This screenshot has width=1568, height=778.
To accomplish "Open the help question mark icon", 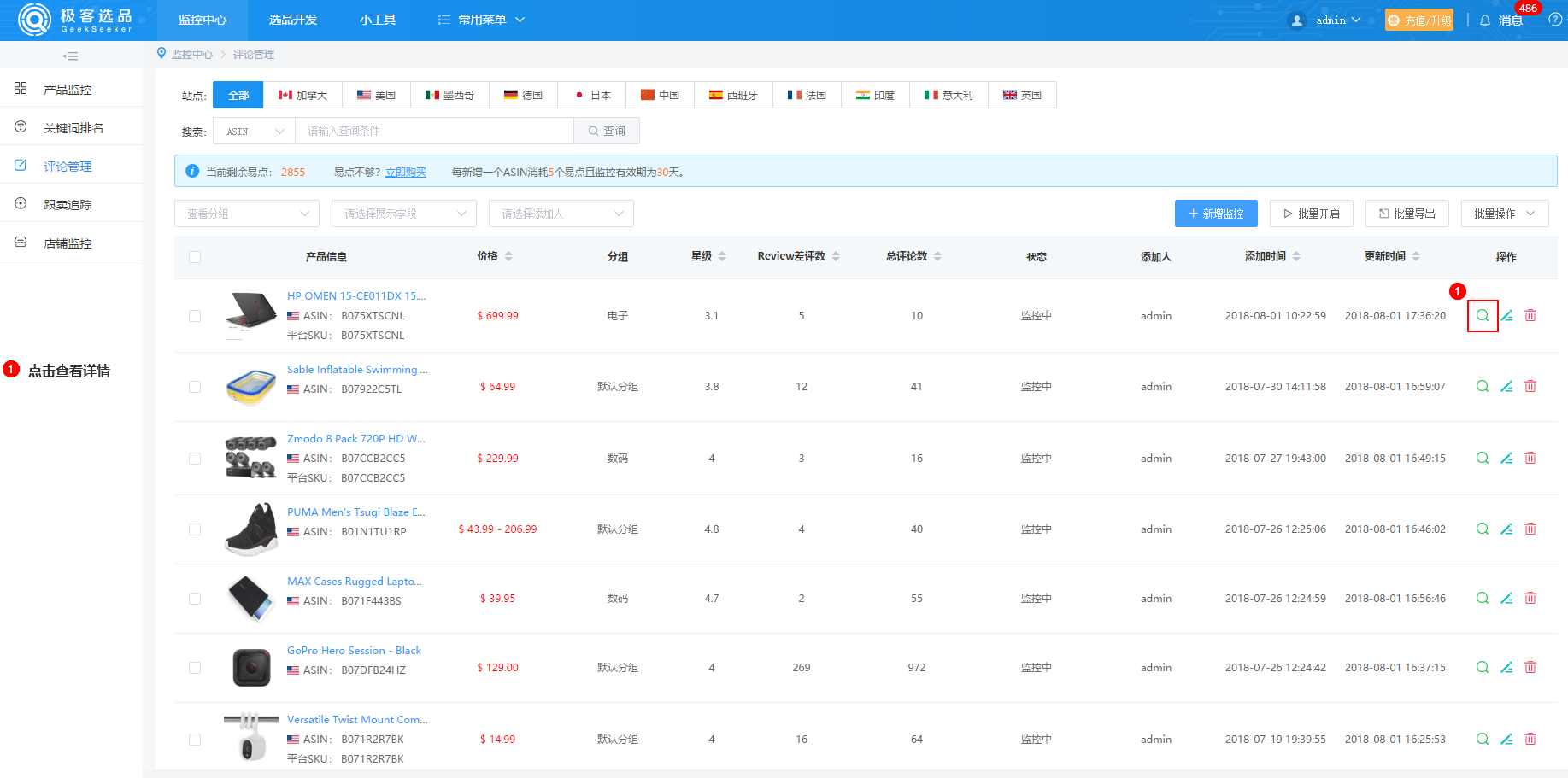I will click(1555, 20).
